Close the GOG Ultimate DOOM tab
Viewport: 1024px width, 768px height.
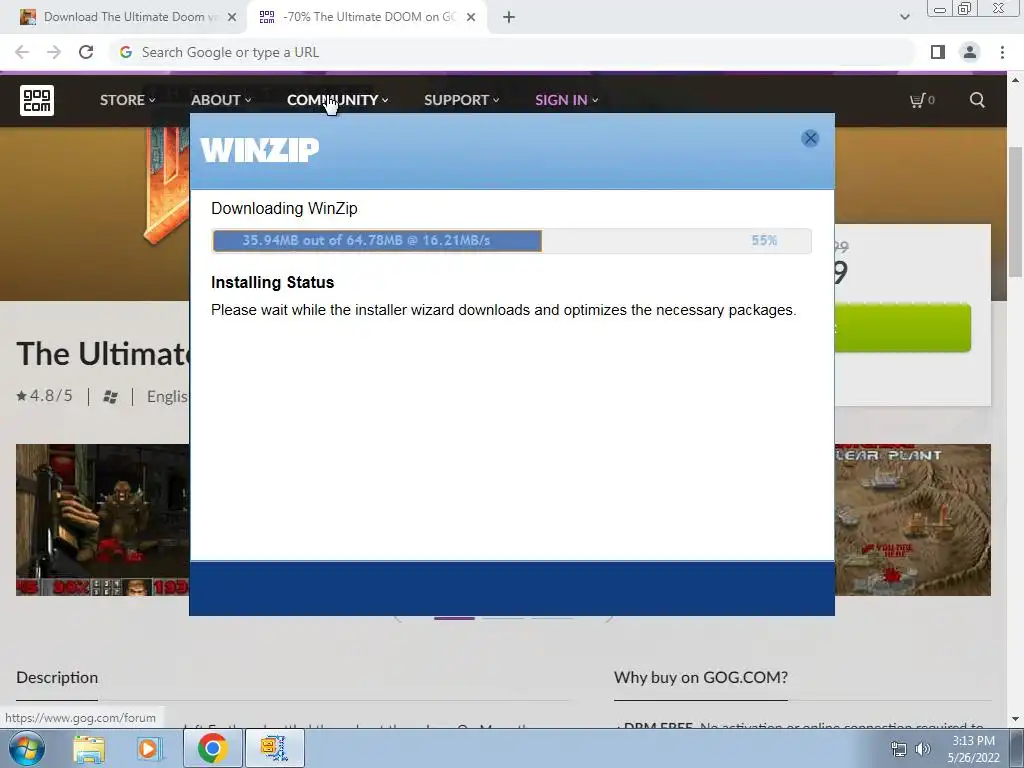coord(471,18)
